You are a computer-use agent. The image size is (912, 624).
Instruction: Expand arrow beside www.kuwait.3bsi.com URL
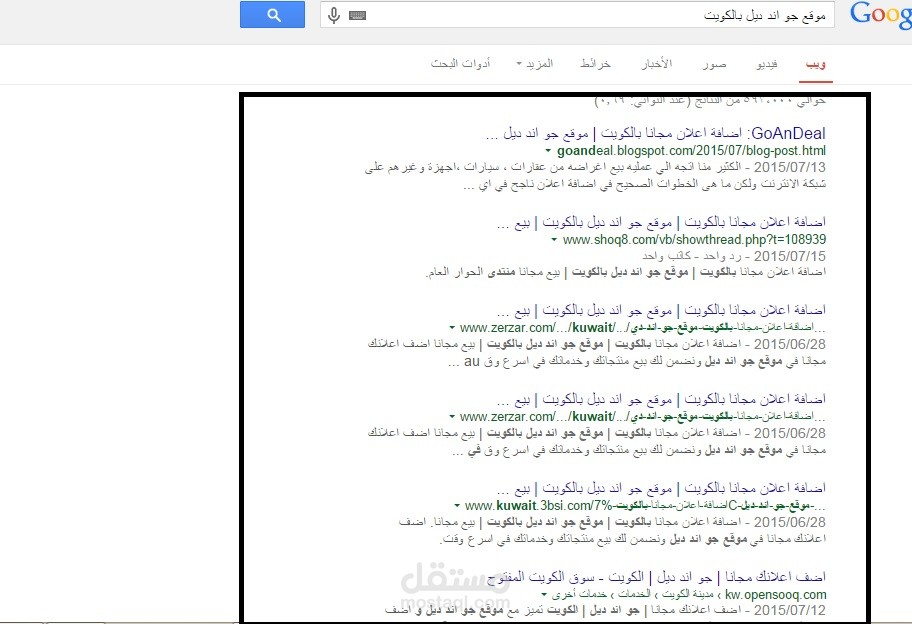coord(457,506)
